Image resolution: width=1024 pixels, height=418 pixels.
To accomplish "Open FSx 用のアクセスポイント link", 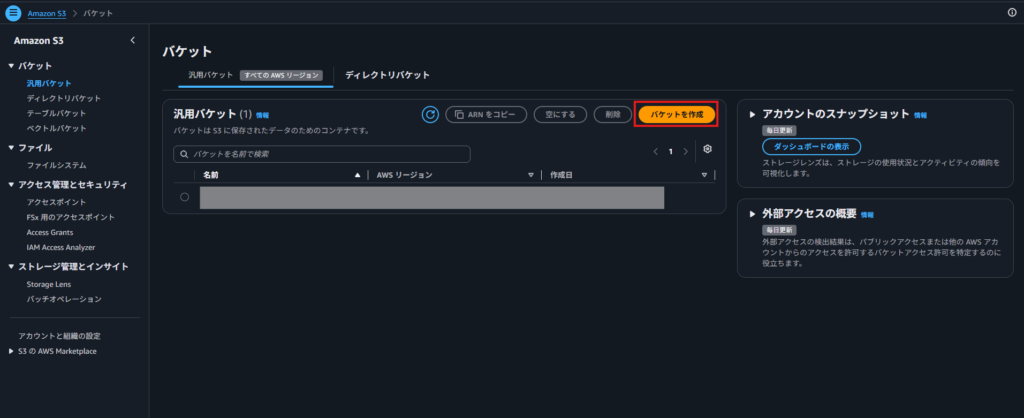I will point(71,217).
